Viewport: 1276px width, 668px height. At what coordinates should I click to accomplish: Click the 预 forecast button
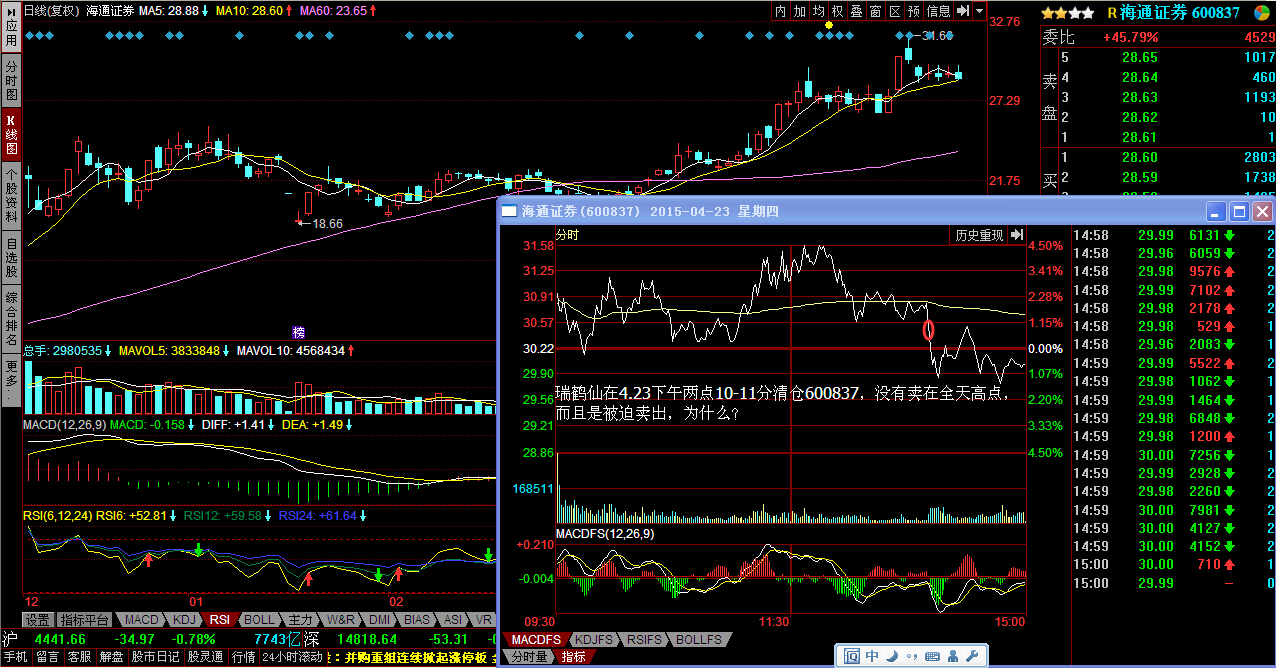(914, 11)
